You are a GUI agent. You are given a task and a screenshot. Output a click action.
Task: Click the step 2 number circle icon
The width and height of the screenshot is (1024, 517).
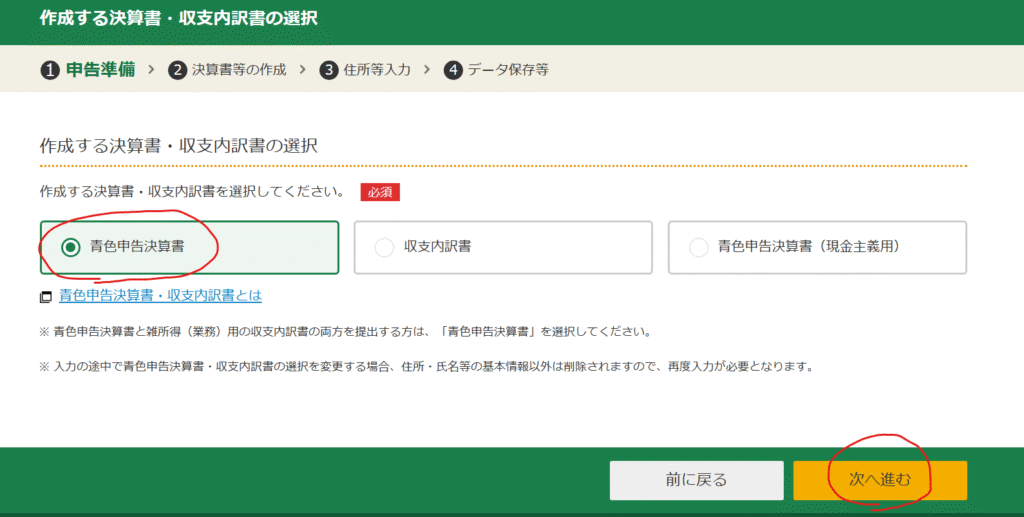click(x=178, y=70)
